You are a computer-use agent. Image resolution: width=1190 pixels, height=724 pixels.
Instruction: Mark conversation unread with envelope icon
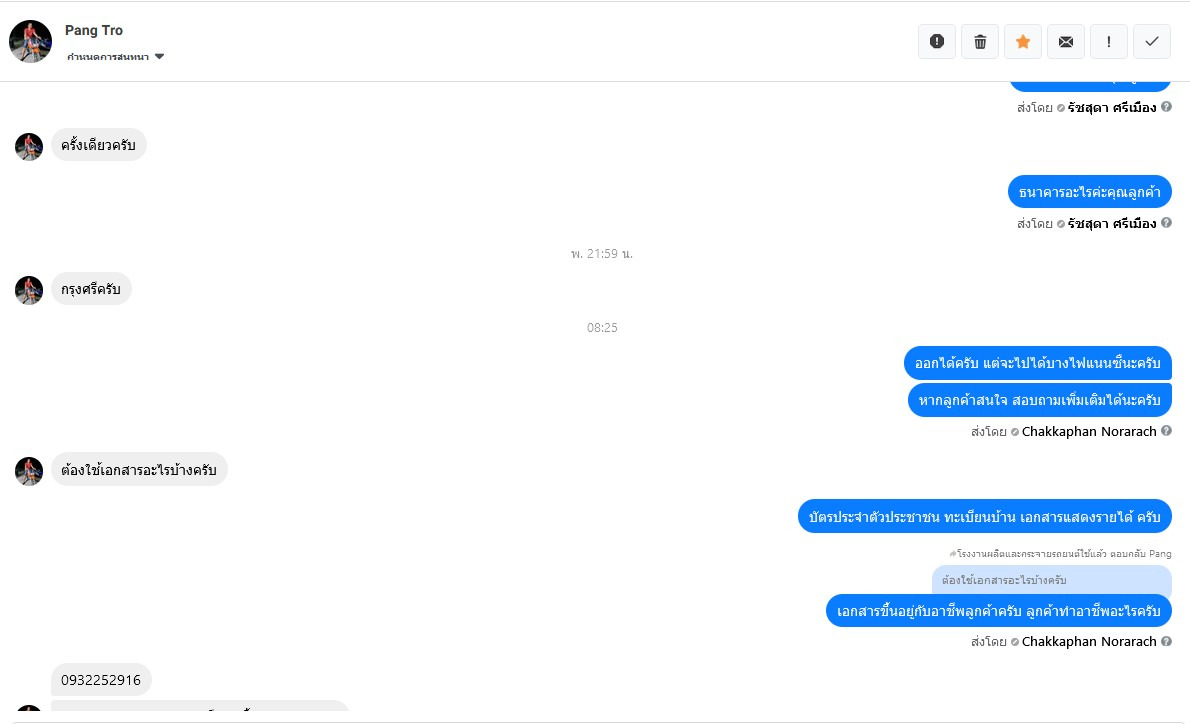[x=1066, y=42]
